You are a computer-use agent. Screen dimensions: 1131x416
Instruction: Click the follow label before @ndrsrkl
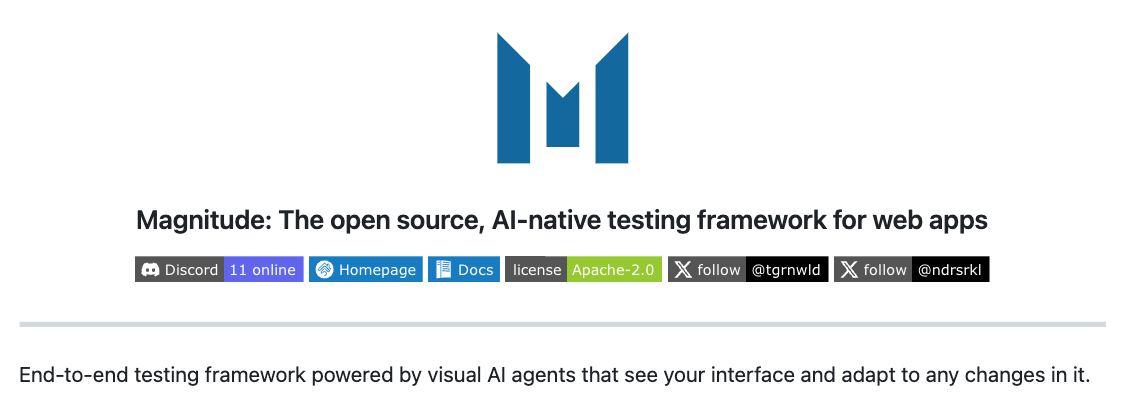tap(885, 270)
